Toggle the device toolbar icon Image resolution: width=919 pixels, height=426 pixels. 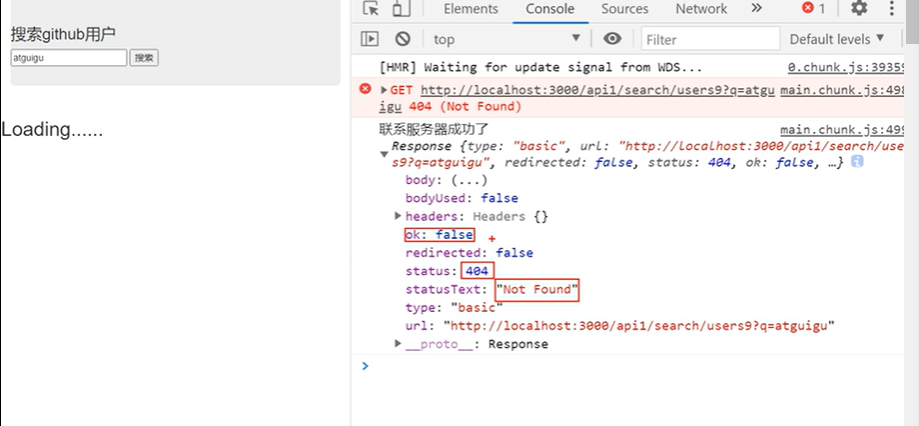coord(401,9)
